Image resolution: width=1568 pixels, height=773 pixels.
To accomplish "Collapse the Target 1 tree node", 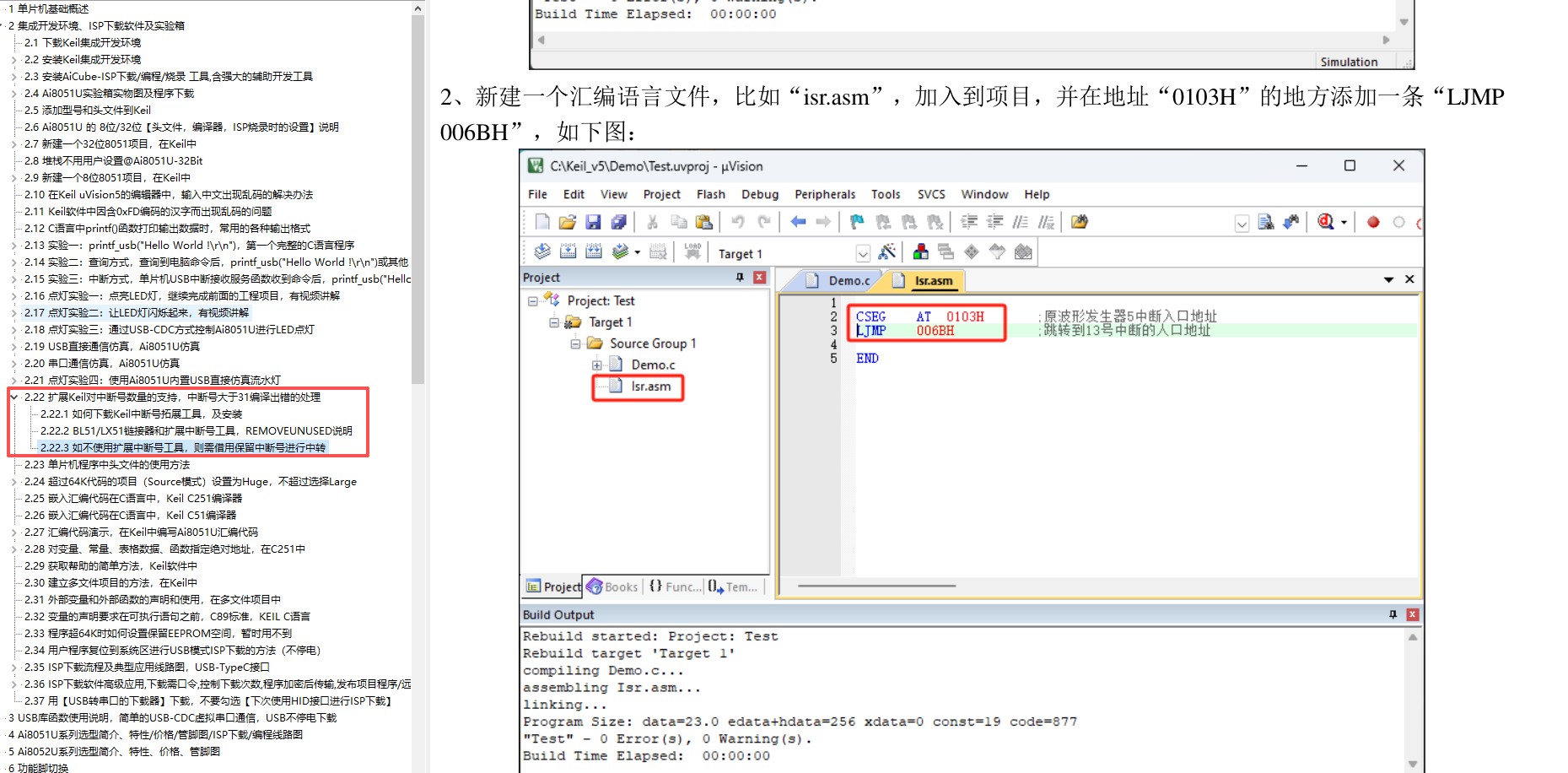I will [x=554, y=322].
